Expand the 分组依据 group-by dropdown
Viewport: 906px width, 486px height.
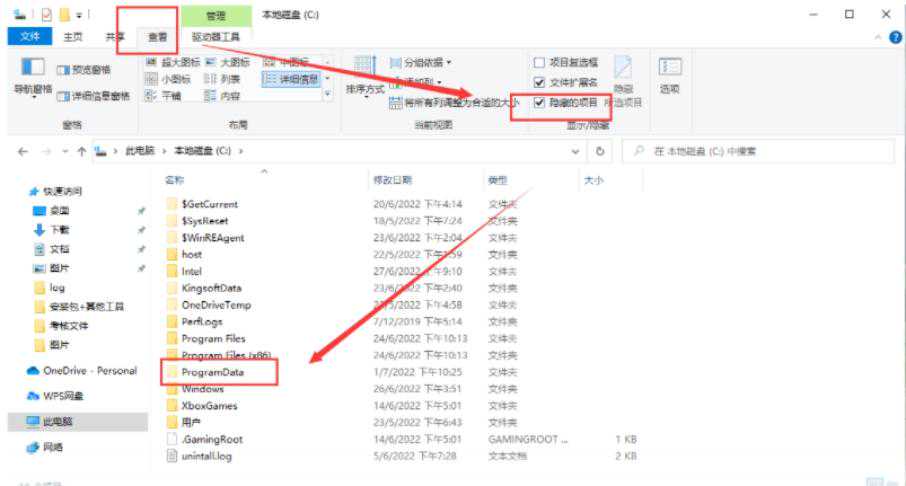click(x=425, y=62)
